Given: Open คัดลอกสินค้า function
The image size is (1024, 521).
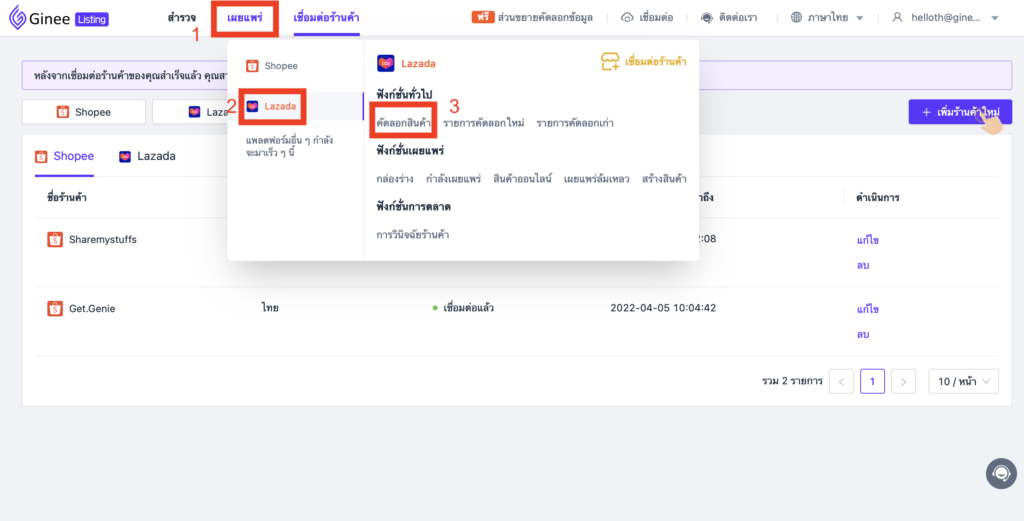Looking at the screenshot, I should [x=404, y=123].
